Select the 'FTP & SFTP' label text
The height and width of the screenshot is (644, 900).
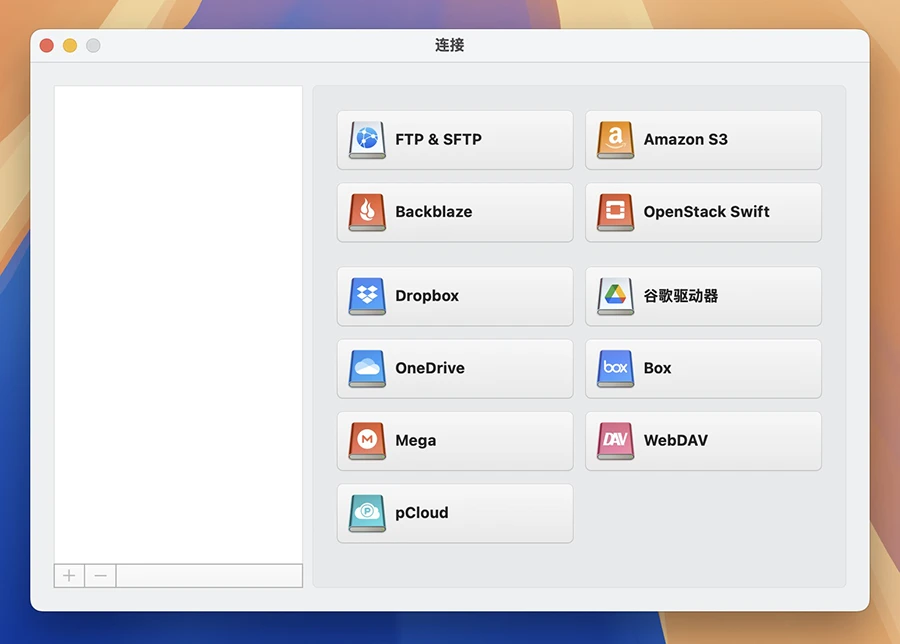(x=438, y=140)
